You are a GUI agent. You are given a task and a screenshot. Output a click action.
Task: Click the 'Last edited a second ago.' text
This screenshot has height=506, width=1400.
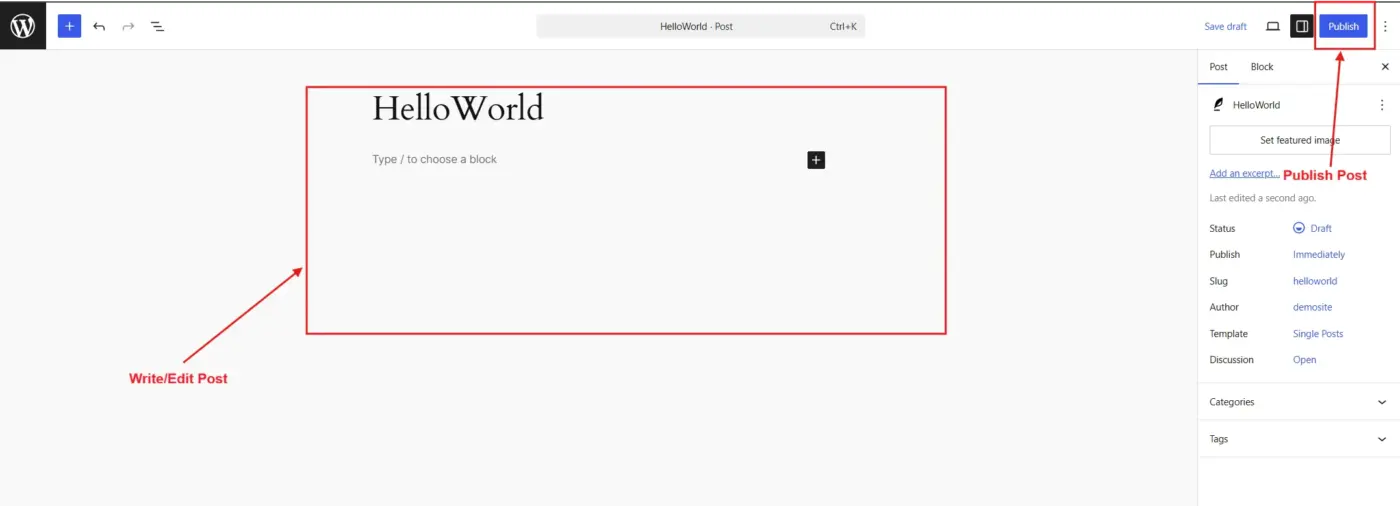tap(1262, 199)
